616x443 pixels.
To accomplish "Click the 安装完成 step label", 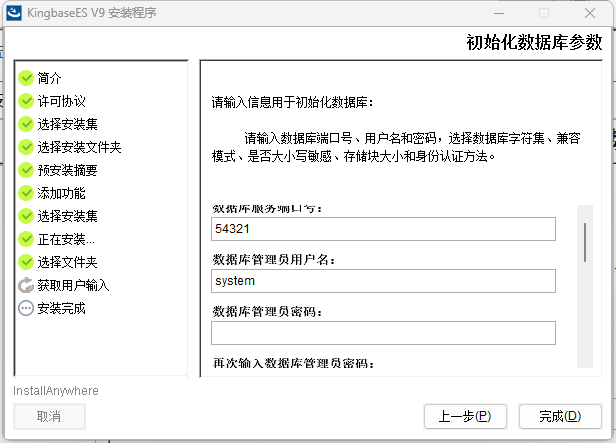I will 62,308.
